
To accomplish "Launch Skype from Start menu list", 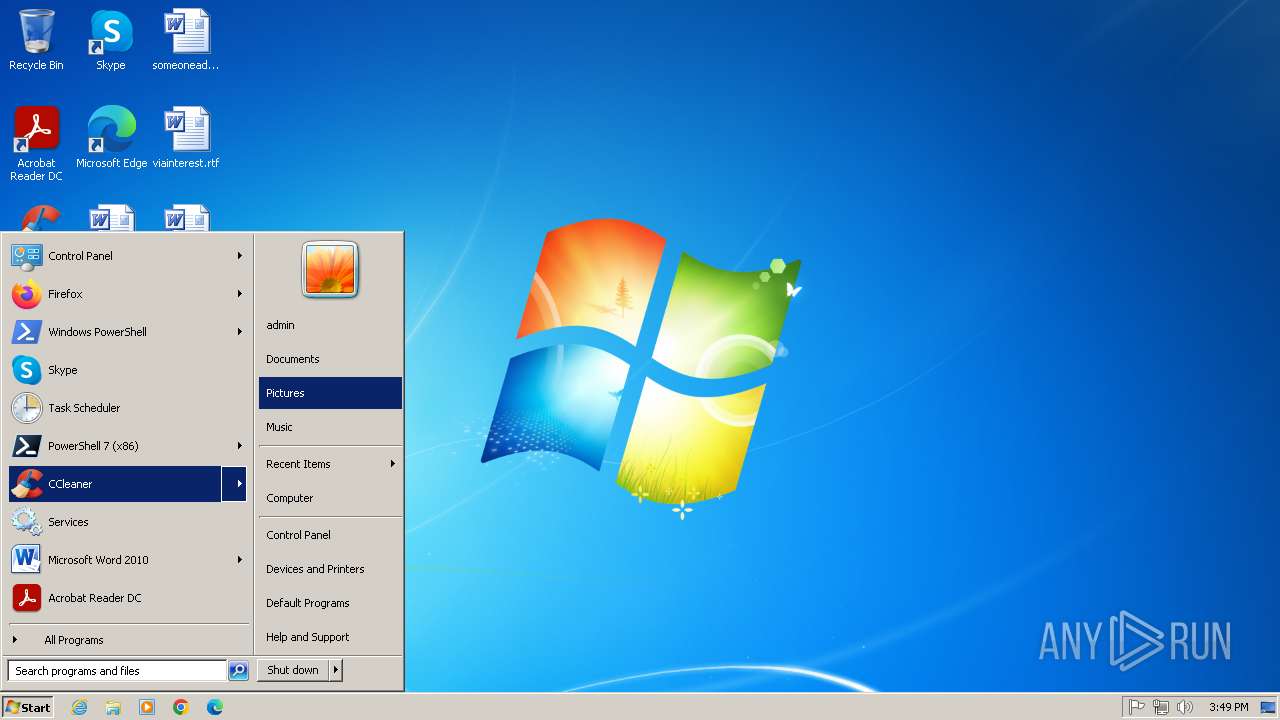I will [128, 370].
